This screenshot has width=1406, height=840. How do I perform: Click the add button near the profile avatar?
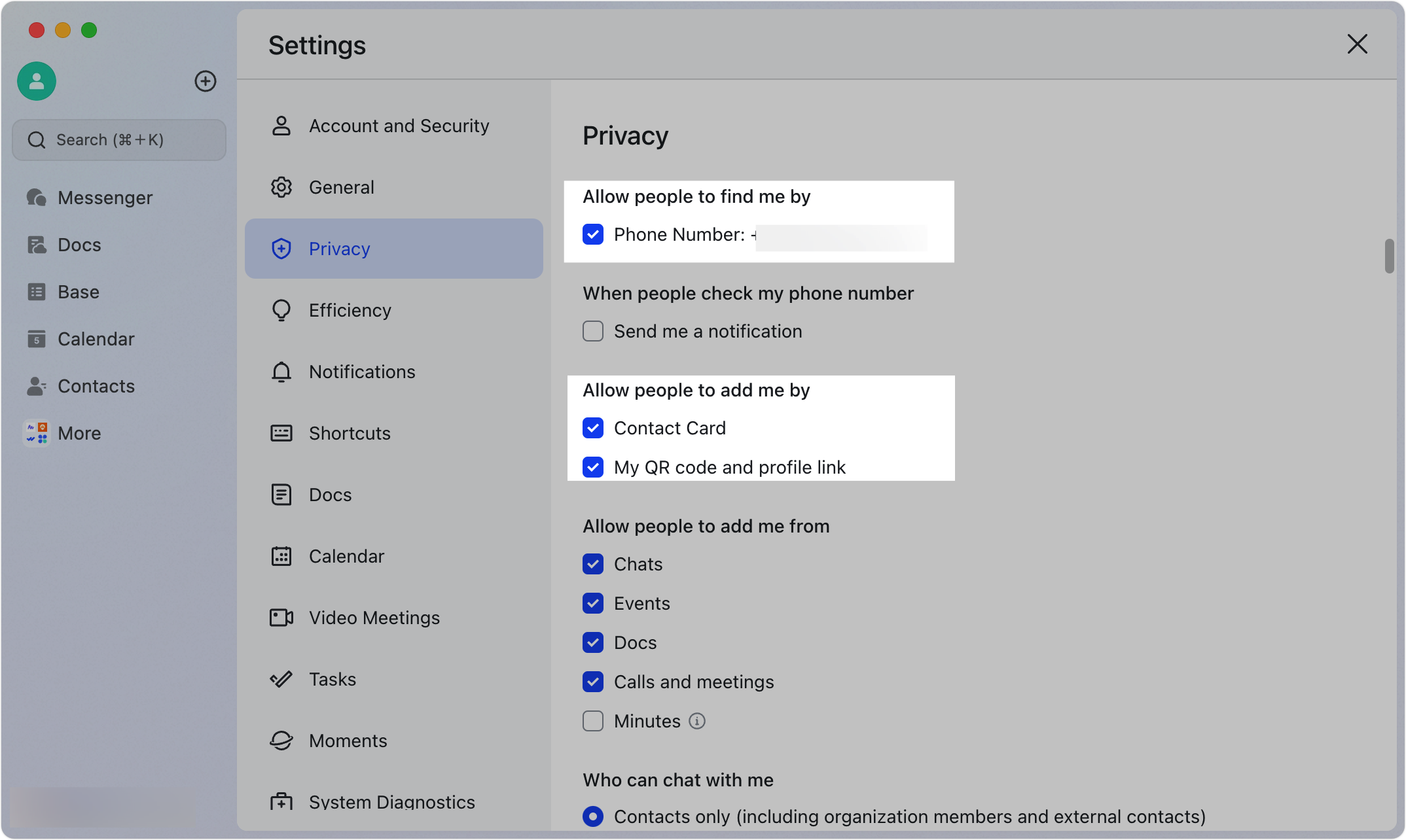(x=206, y=81)
